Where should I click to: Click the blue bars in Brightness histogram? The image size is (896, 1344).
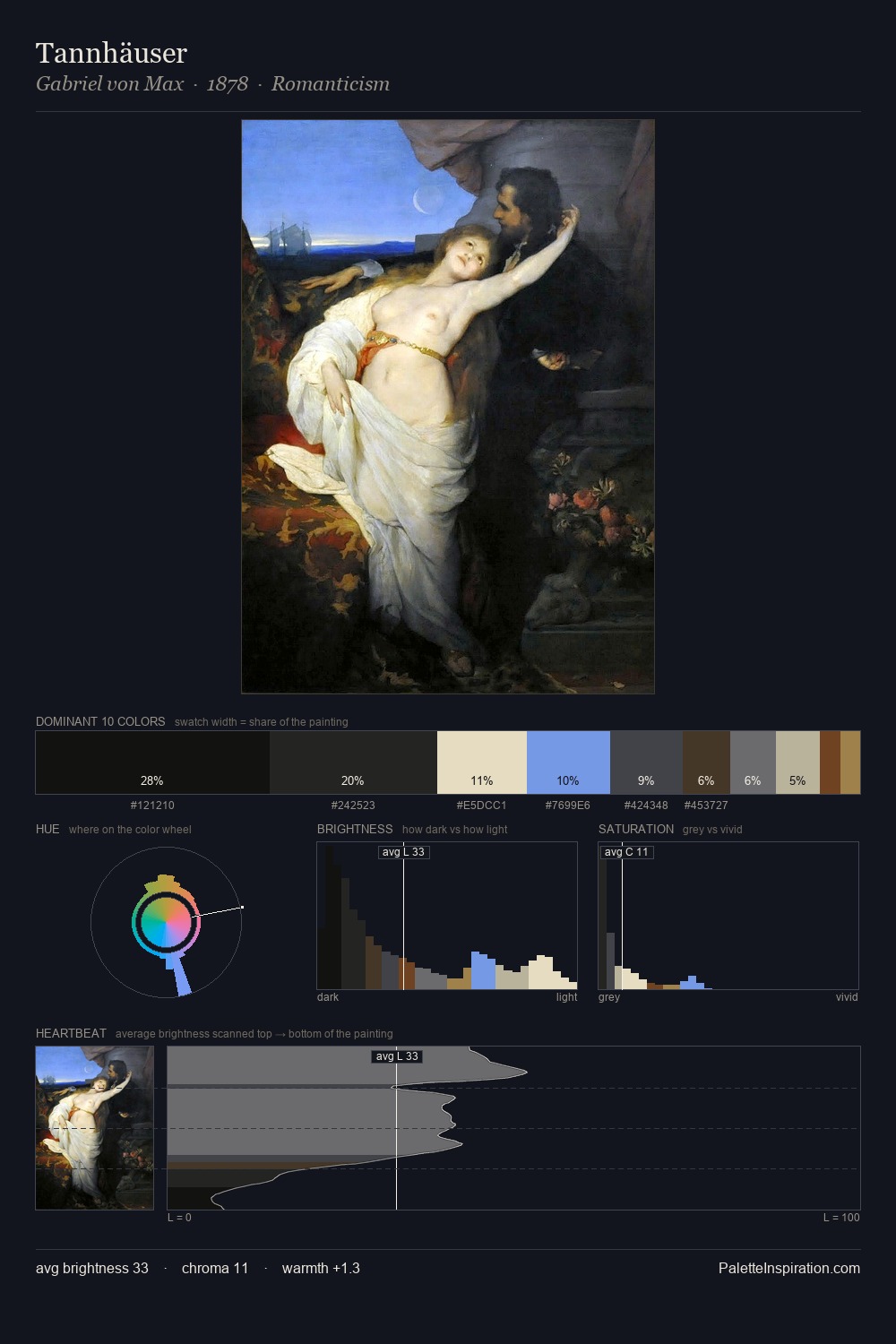pyautogui.click(x=483, y=971)
